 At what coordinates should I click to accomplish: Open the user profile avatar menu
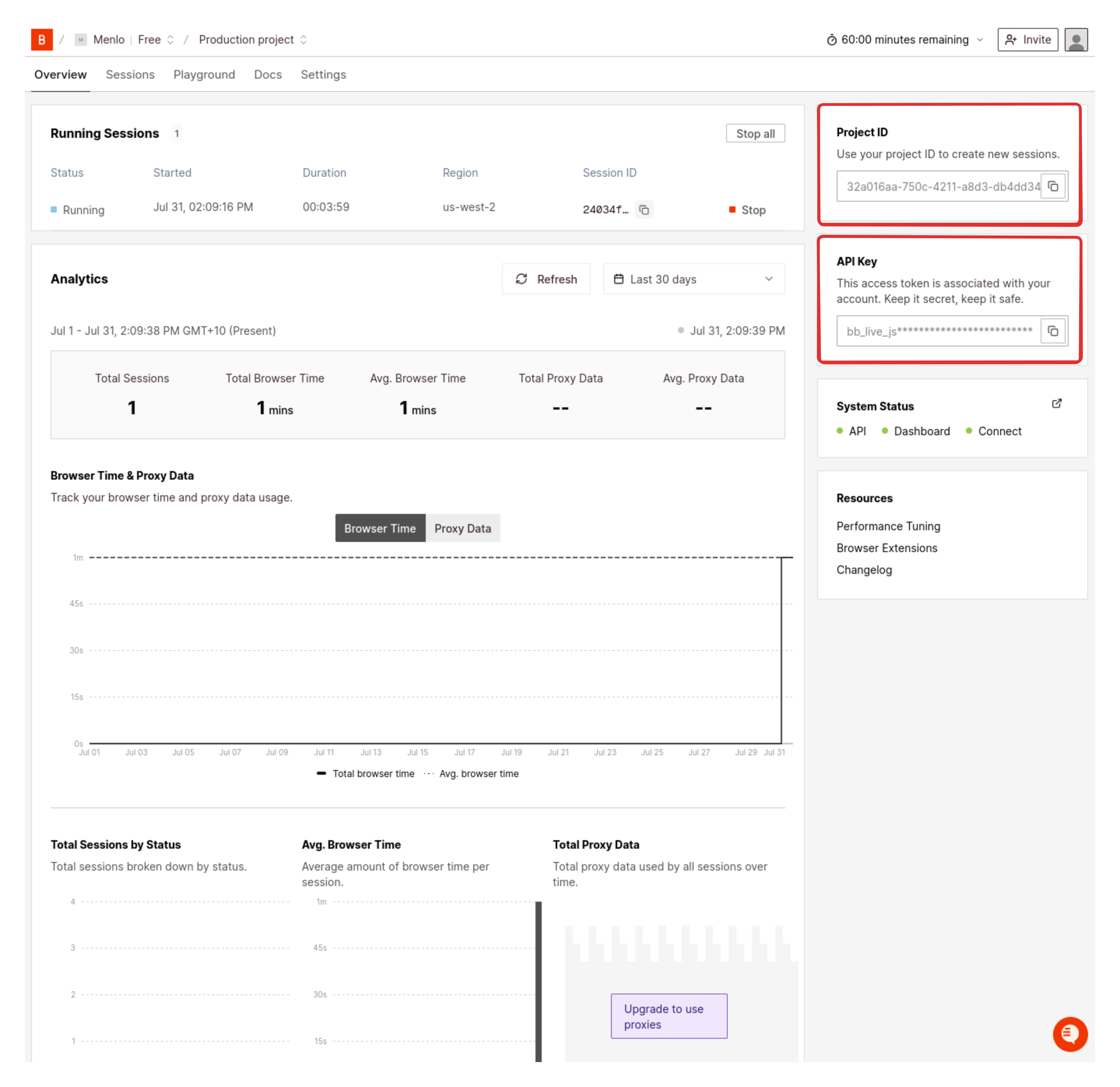coord(1076,39)
